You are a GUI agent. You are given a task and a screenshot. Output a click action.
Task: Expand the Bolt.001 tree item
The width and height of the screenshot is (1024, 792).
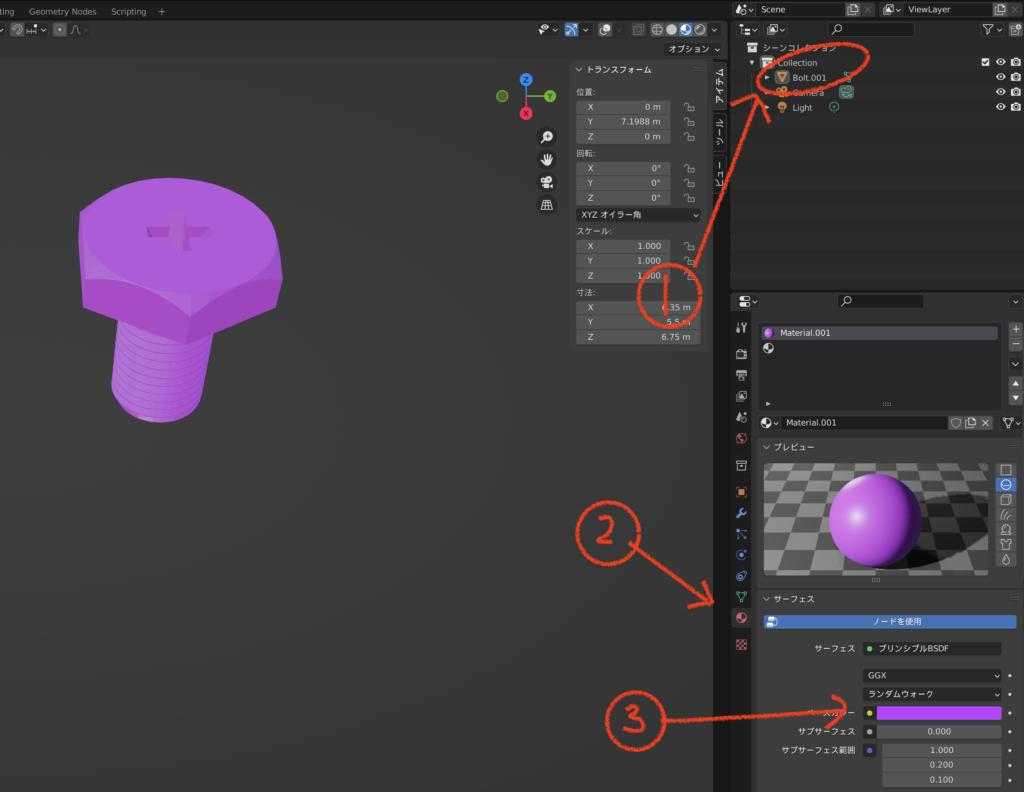(767, 77)
